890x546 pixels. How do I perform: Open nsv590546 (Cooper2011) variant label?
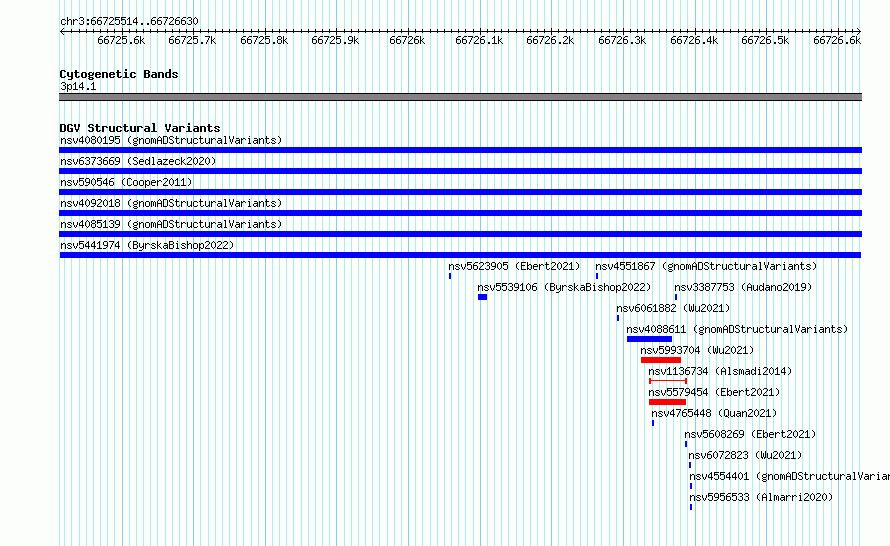point(126,182)
